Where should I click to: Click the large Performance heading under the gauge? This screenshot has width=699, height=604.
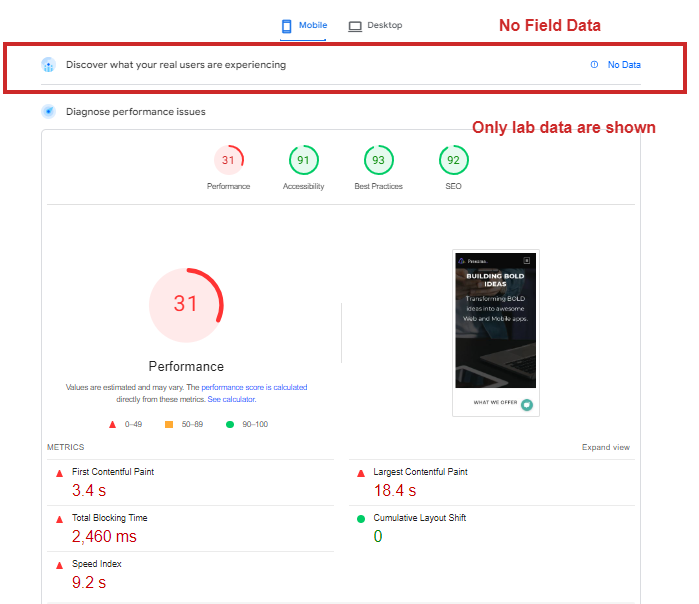[186, 366]
